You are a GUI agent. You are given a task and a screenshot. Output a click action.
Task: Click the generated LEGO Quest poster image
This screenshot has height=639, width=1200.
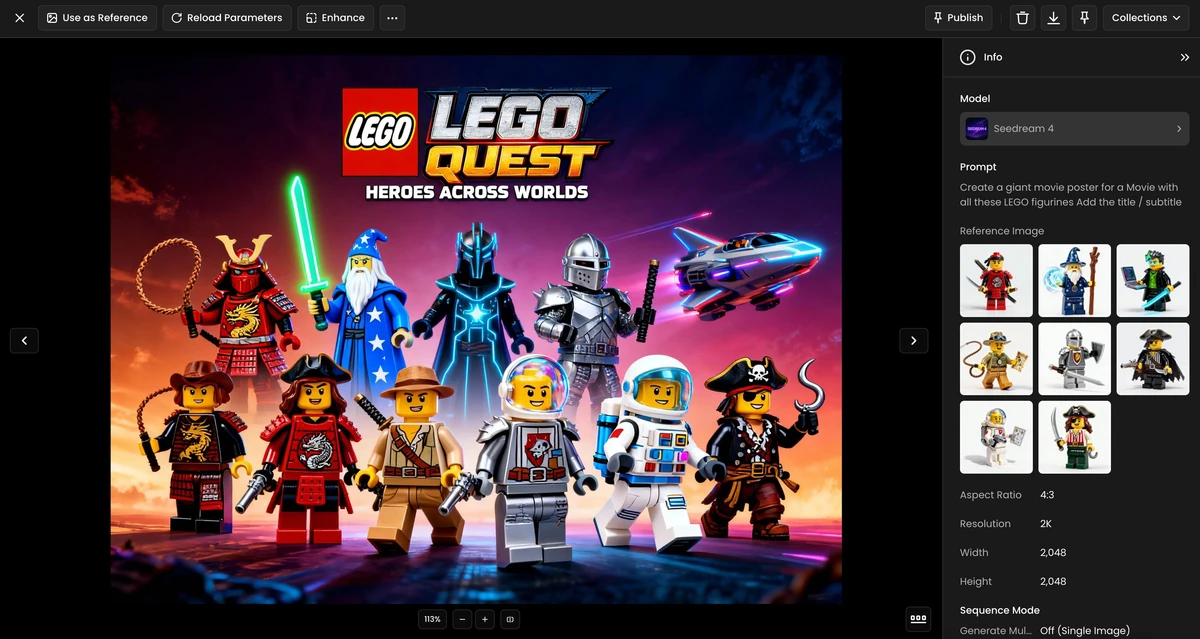(476, 329)
